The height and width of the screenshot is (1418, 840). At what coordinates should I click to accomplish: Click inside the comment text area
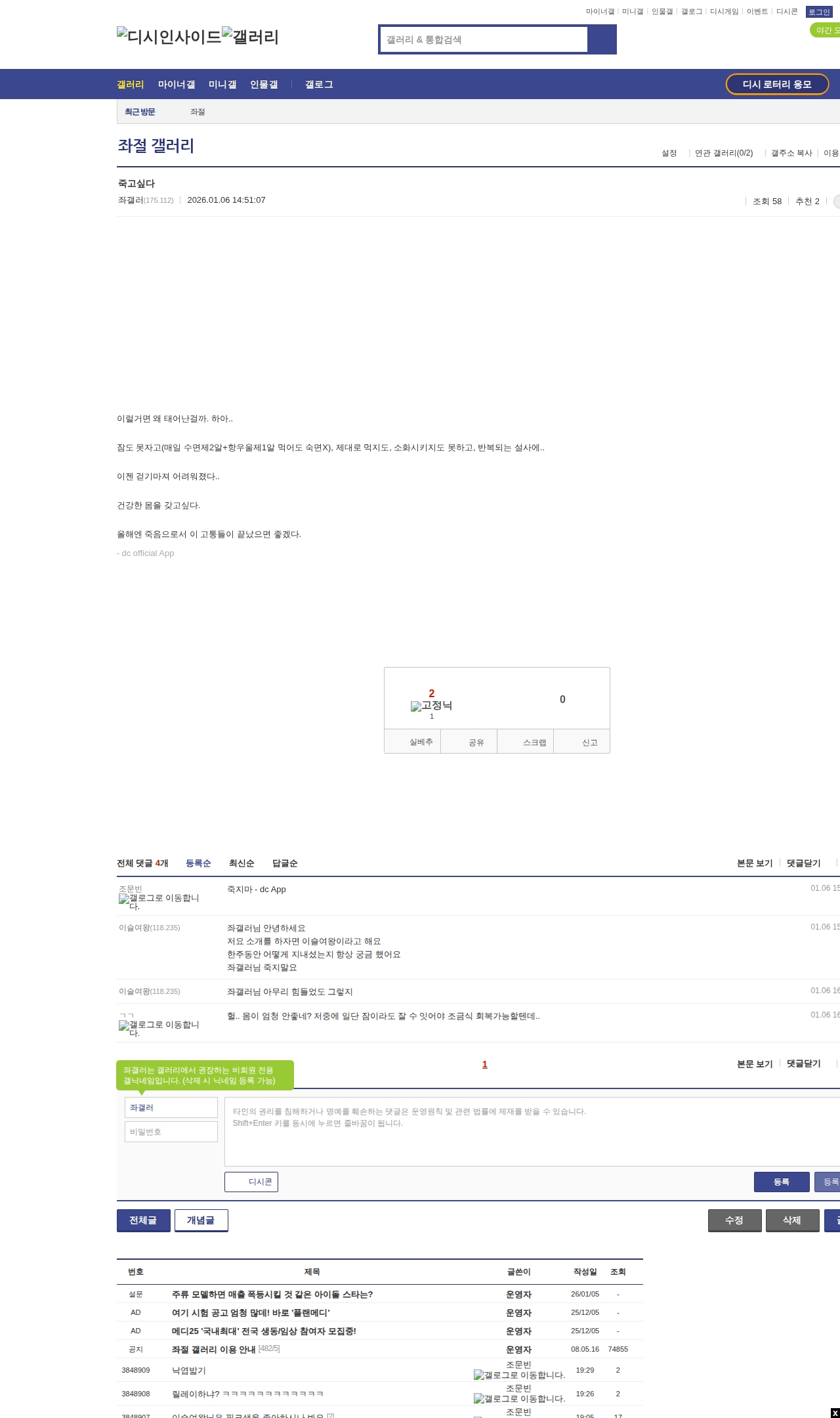pos(532,1132)
